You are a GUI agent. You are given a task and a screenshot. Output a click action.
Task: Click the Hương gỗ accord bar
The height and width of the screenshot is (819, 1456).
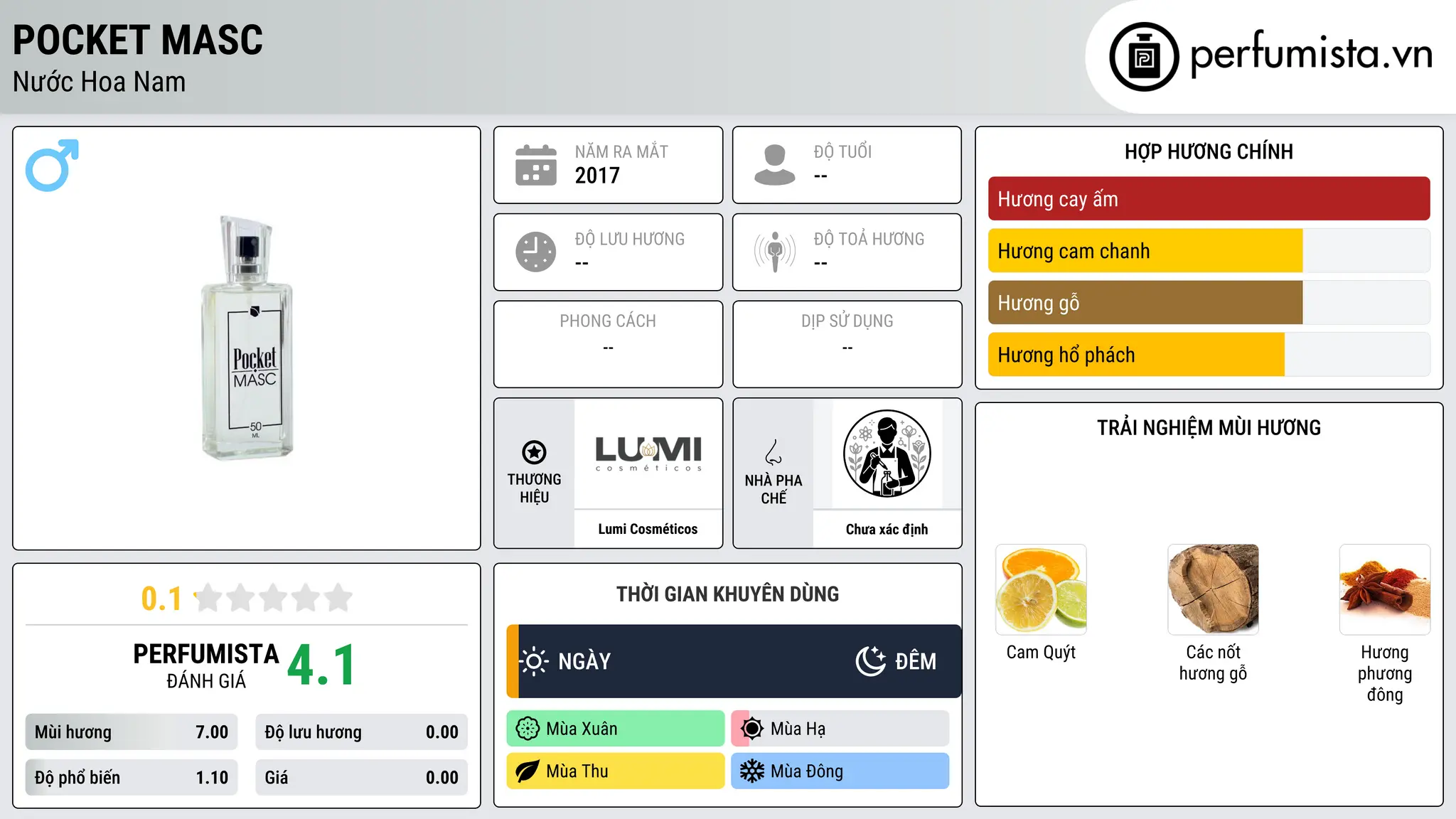[1209, 303]
